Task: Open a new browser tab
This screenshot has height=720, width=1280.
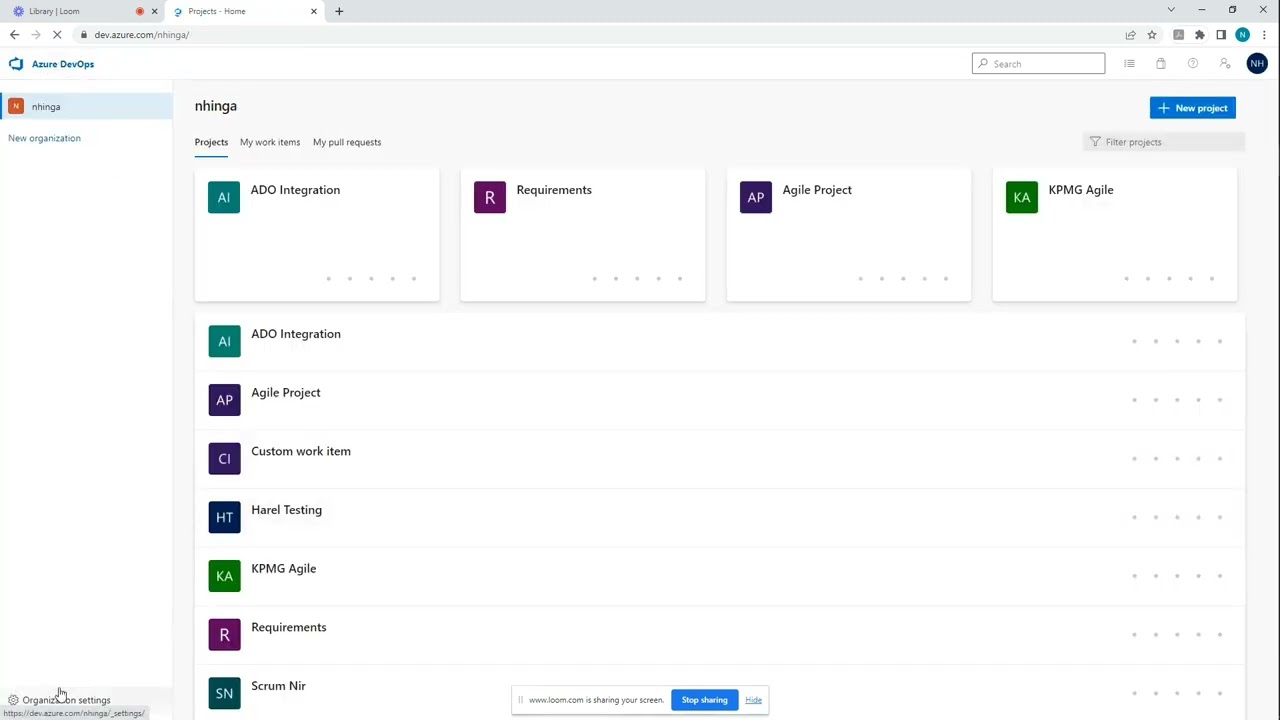Action: pyautogui.click(x=339, y=11)
